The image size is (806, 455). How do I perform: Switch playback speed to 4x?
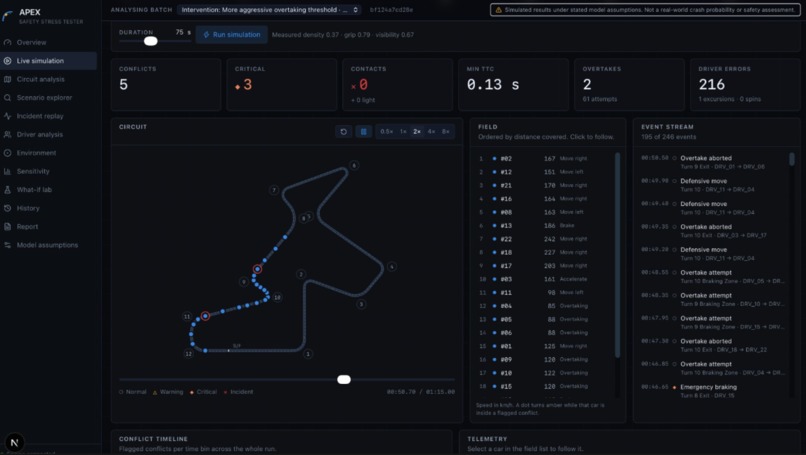(x=431, y=132)
